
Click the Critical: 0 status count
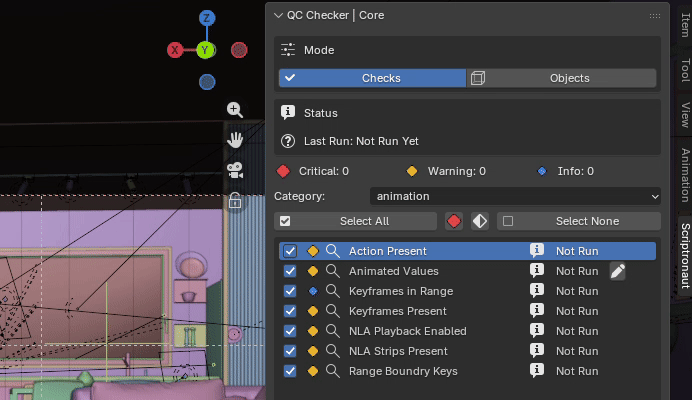[x=323, y=171]
